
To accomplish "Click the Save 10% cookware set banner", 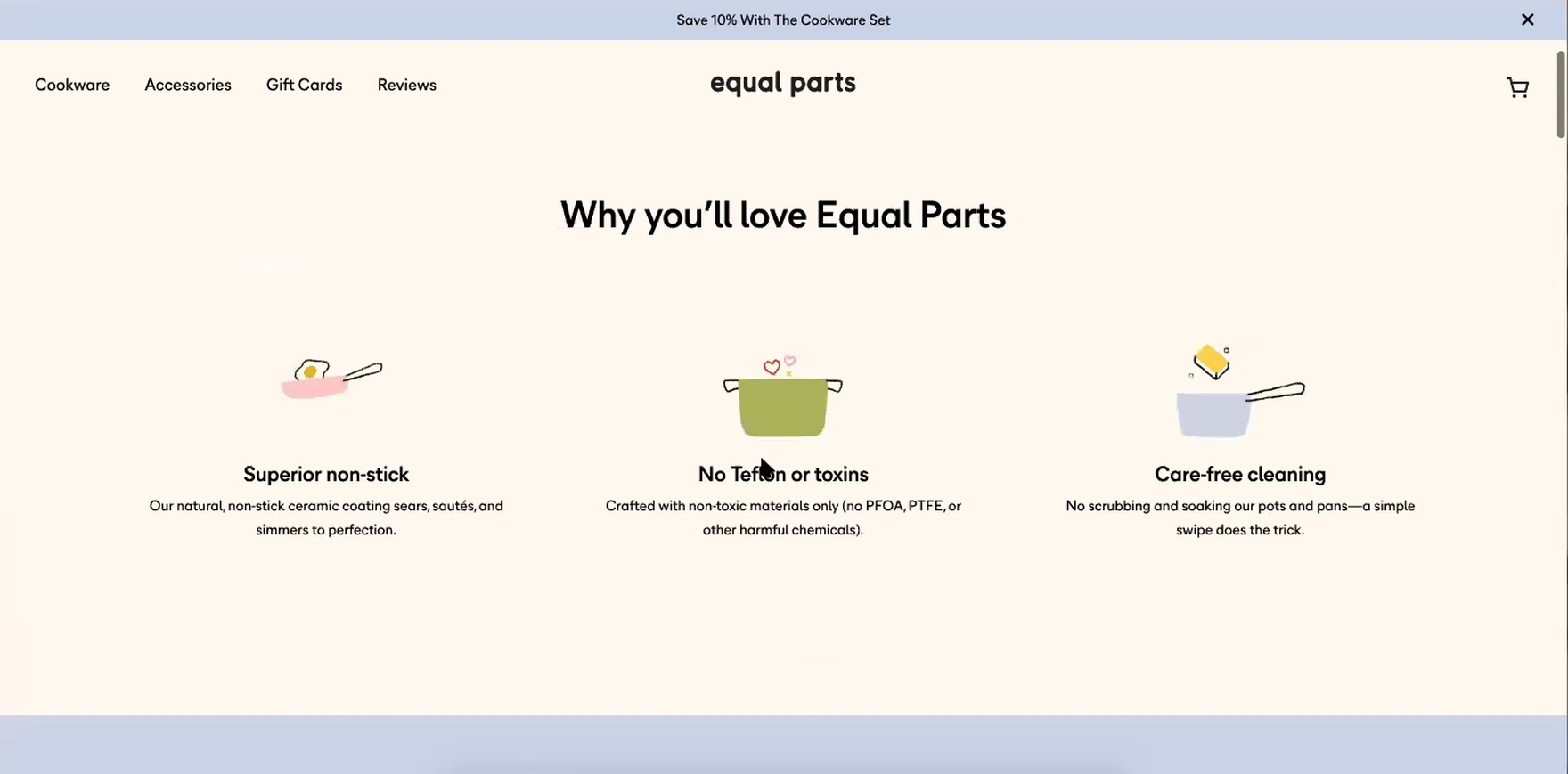I will 782,20.
